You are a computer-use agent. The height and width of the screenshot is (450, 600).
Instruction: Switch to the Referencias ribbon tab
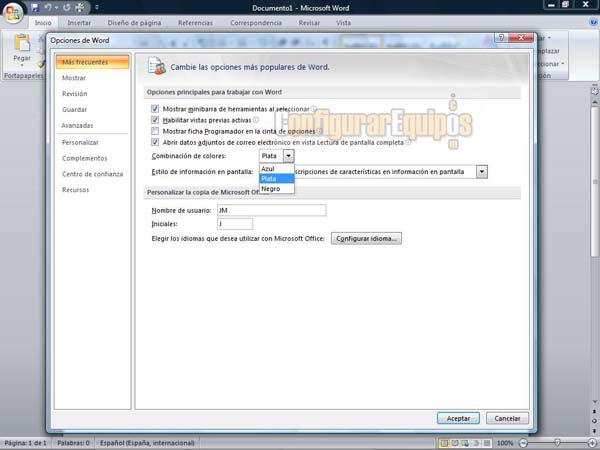(x=195, y=23)
